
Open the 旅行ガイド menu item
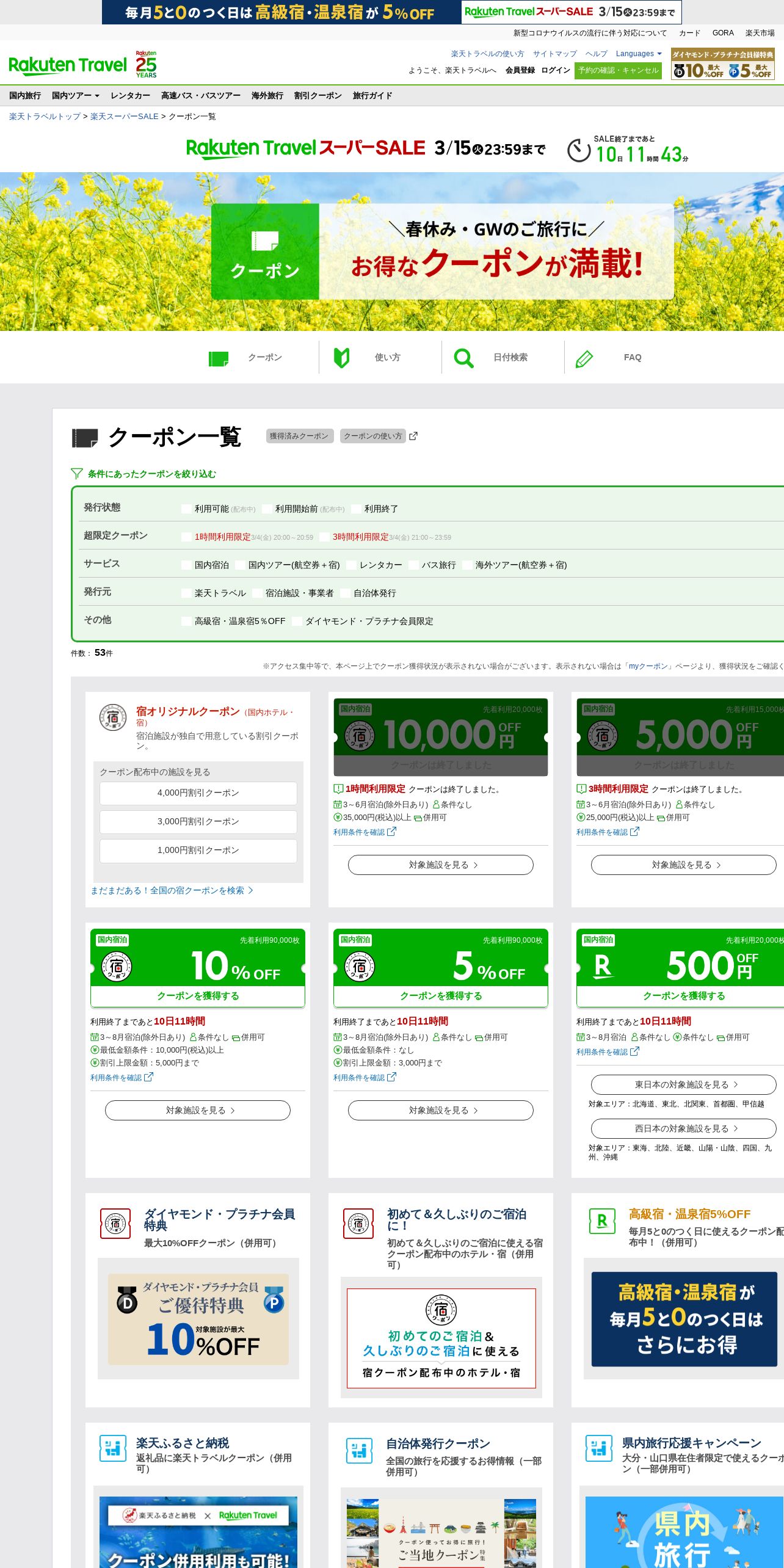(372, 95)
